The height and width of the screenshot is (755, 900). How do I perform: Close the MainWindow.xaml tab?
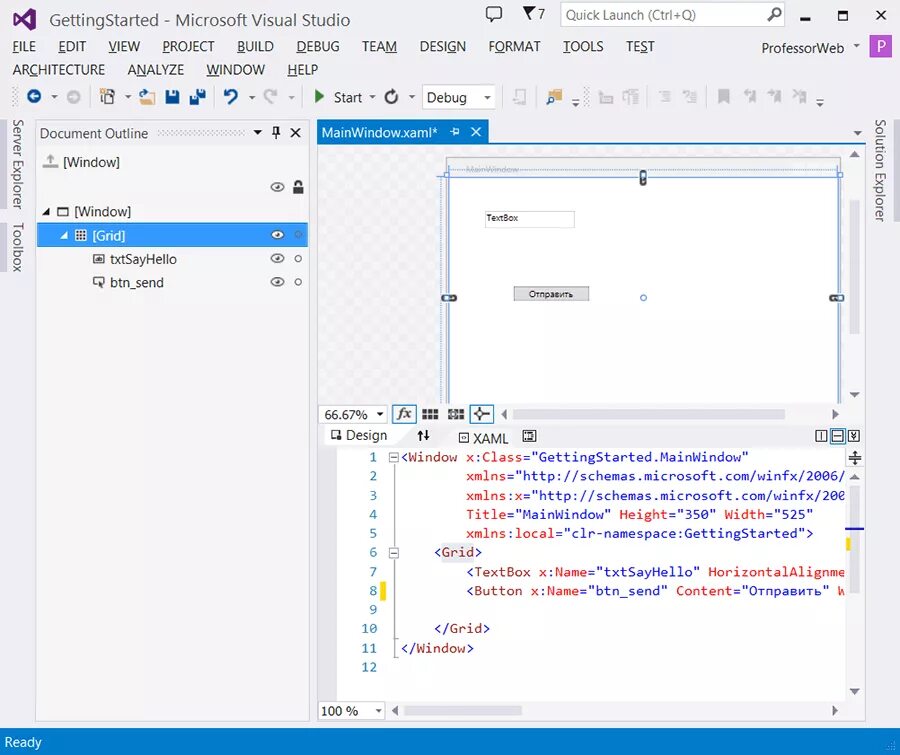pos(476,132)
